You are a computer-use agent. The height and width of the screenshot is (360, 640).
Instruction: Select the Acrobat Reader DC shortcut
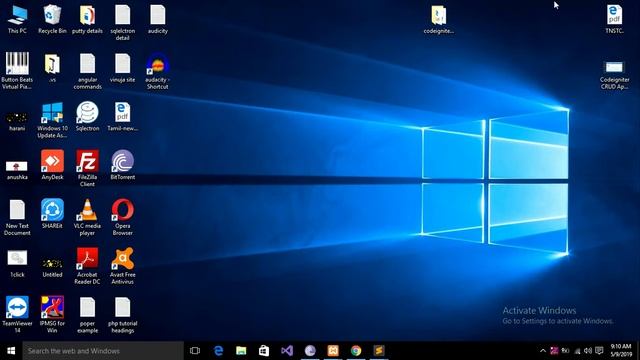(87, 266)
